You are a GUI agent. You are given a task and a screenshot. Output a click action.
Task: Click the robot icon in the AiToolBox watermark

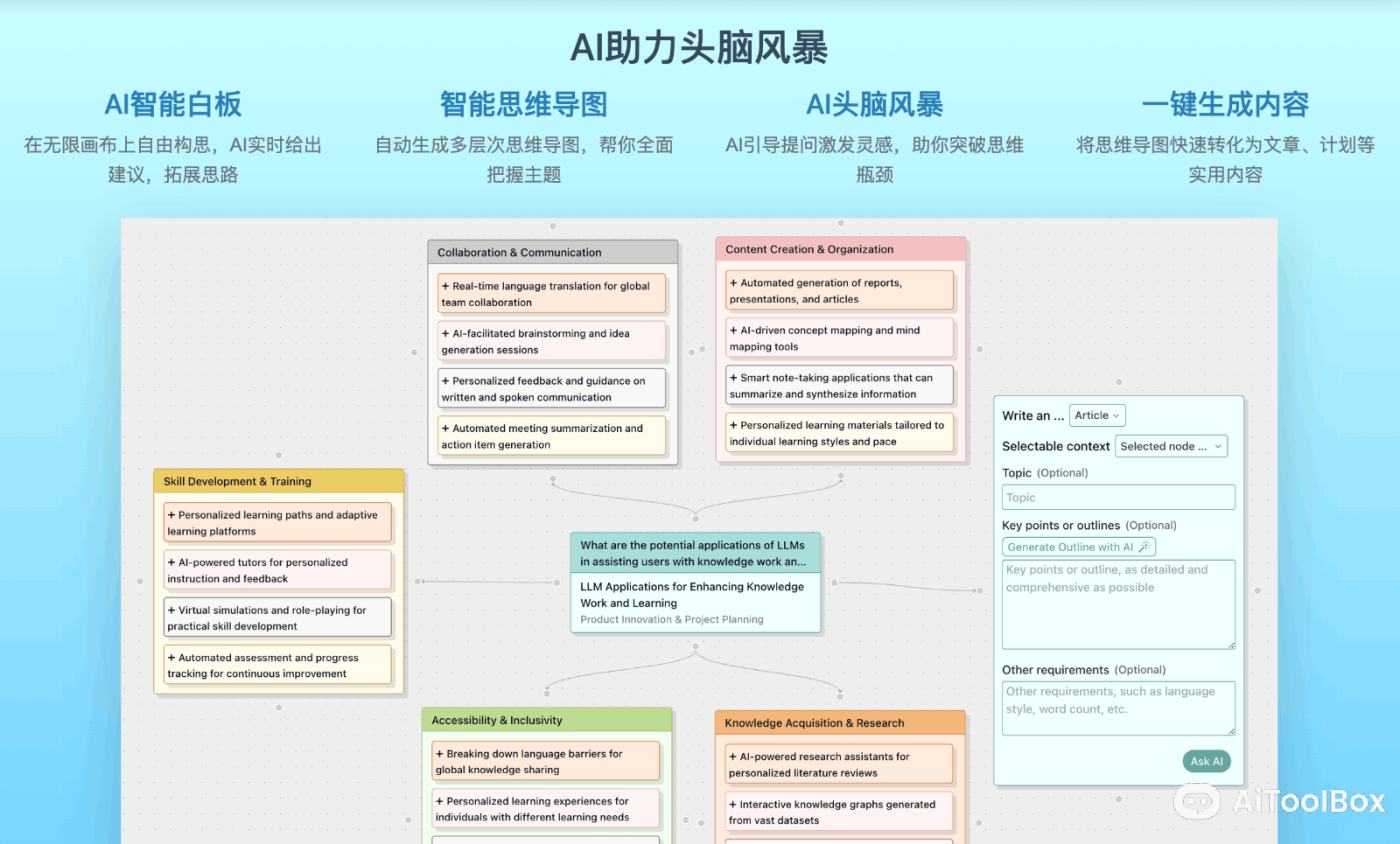point(1197,803)
